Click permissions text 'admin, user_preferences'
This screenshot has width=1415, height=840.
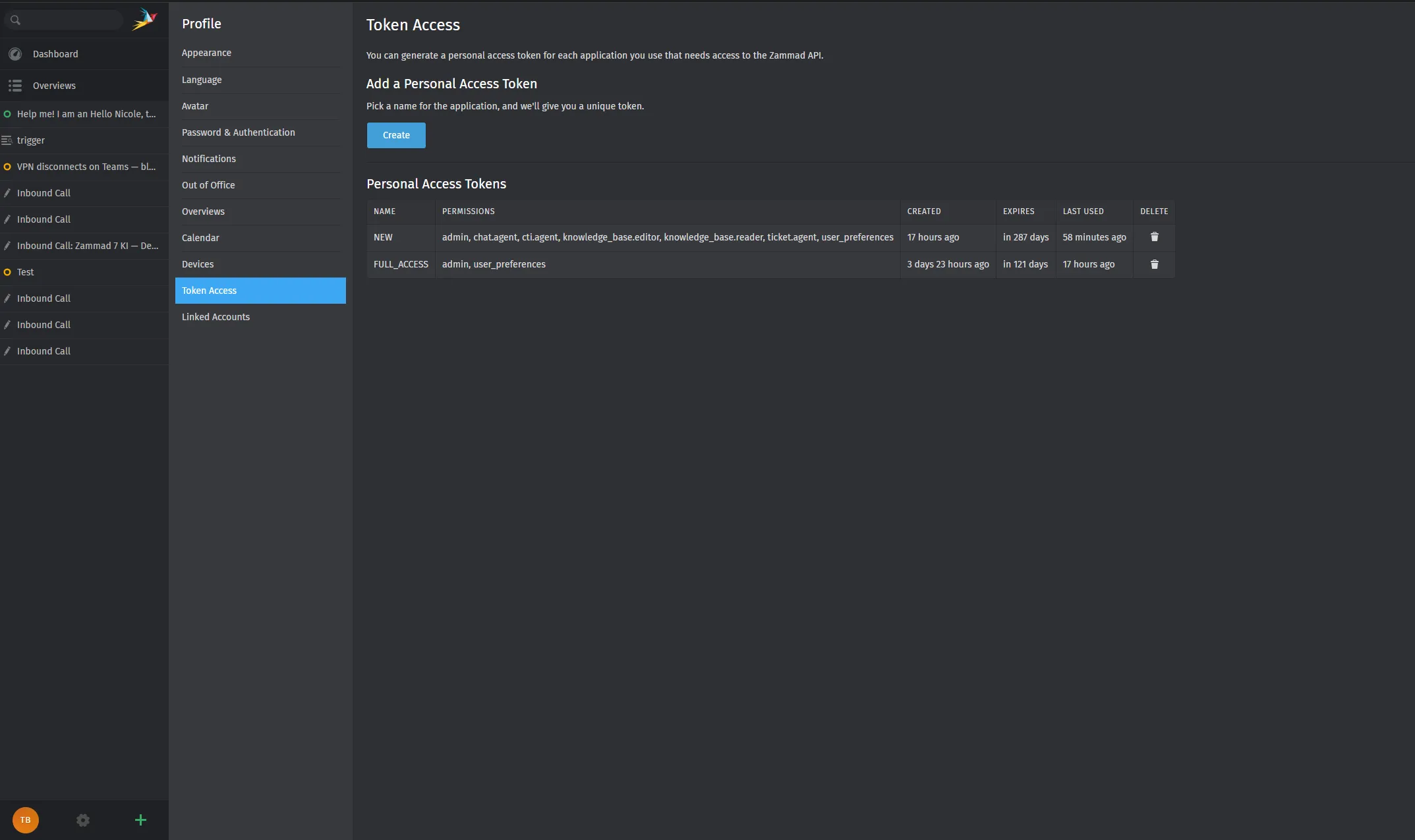click(494, 264)
